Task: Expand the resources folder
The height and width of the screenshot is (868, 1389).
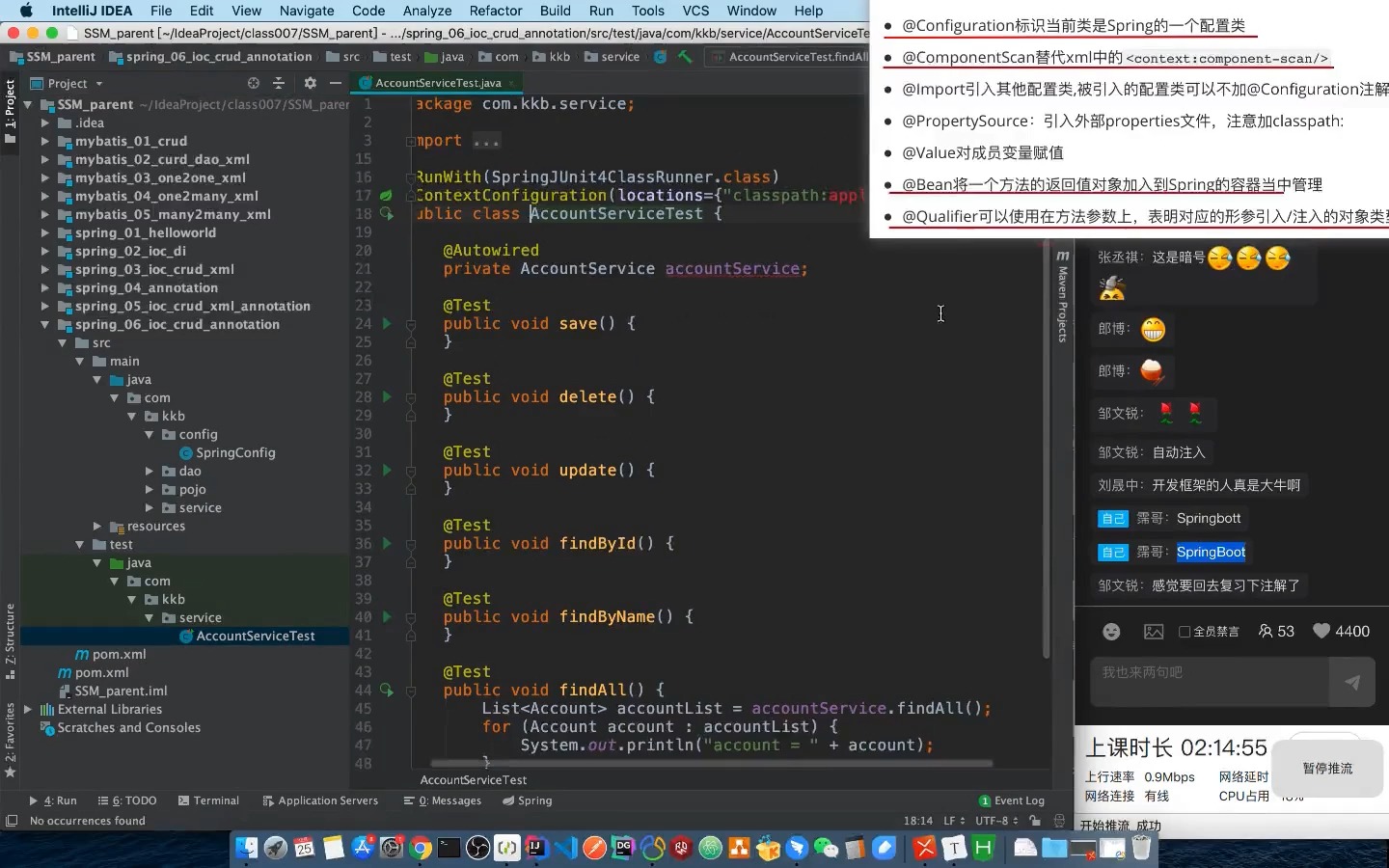Action: pyautogui.click(x=96, y=526)
